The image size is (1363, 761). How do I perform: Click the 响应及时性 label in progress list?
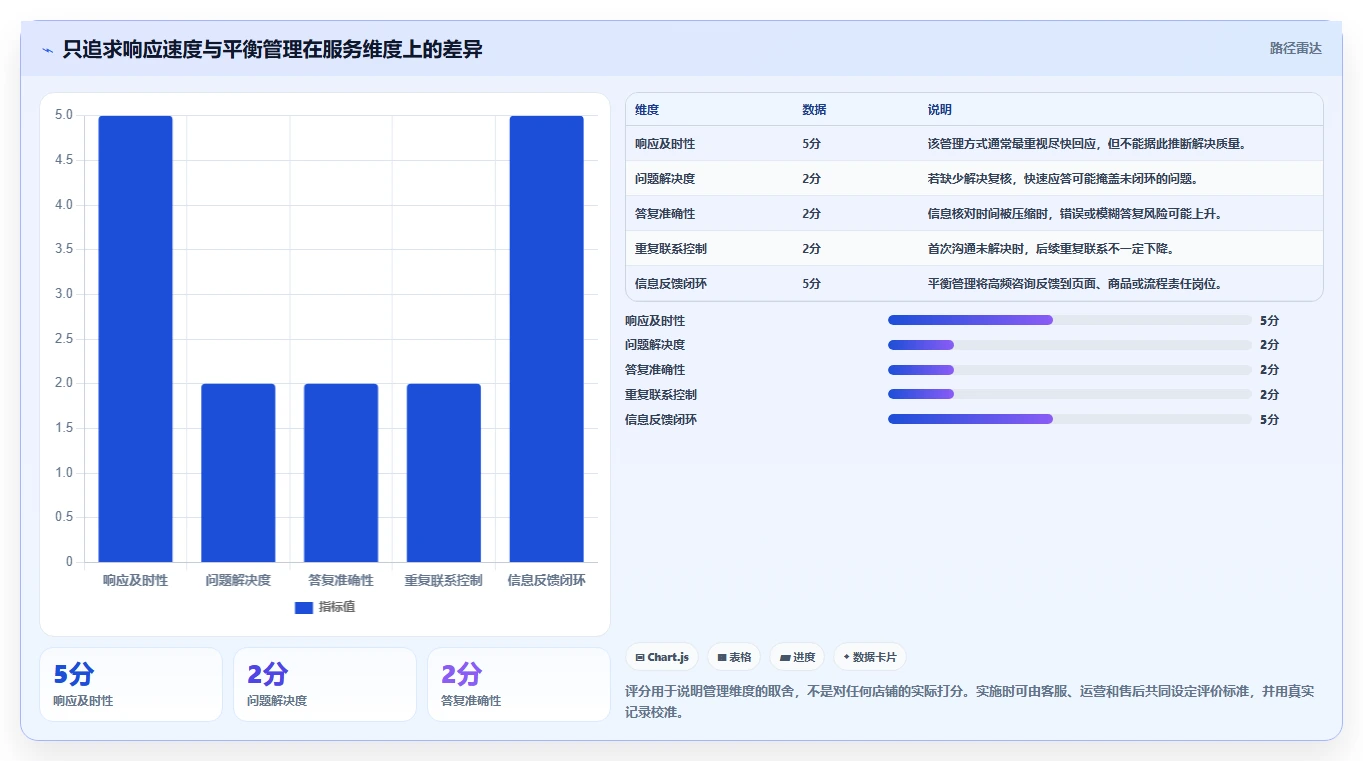coord(655,321)
